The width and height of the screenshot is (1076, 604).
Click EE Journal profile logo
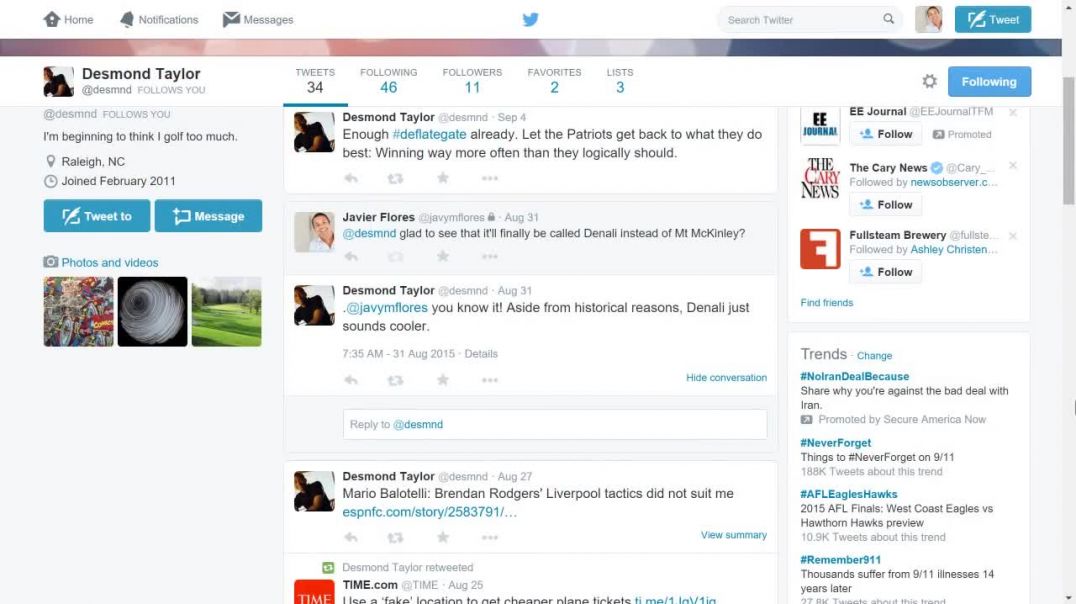[820, 126]
